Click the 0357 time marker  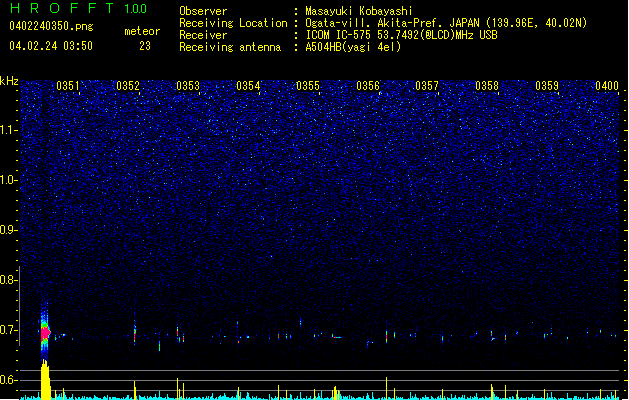tap(427, 86)
